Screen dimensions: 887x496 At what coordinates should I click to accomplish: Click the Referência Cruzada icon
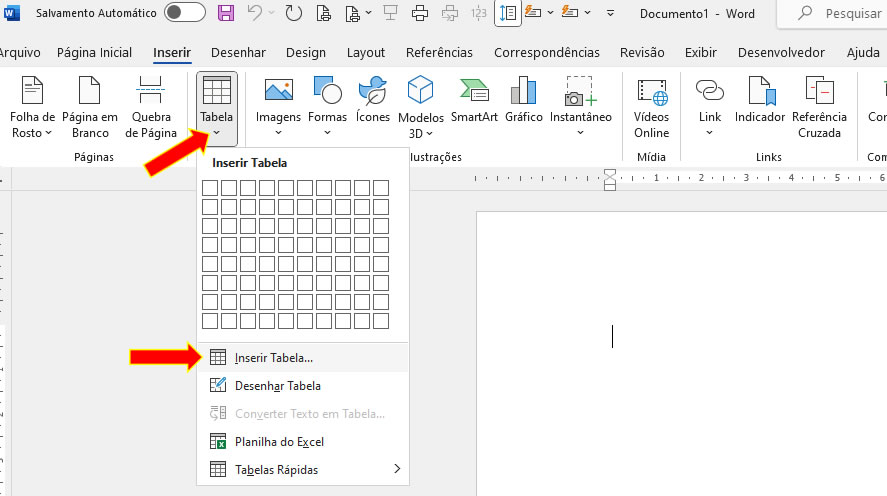(819, 91)
